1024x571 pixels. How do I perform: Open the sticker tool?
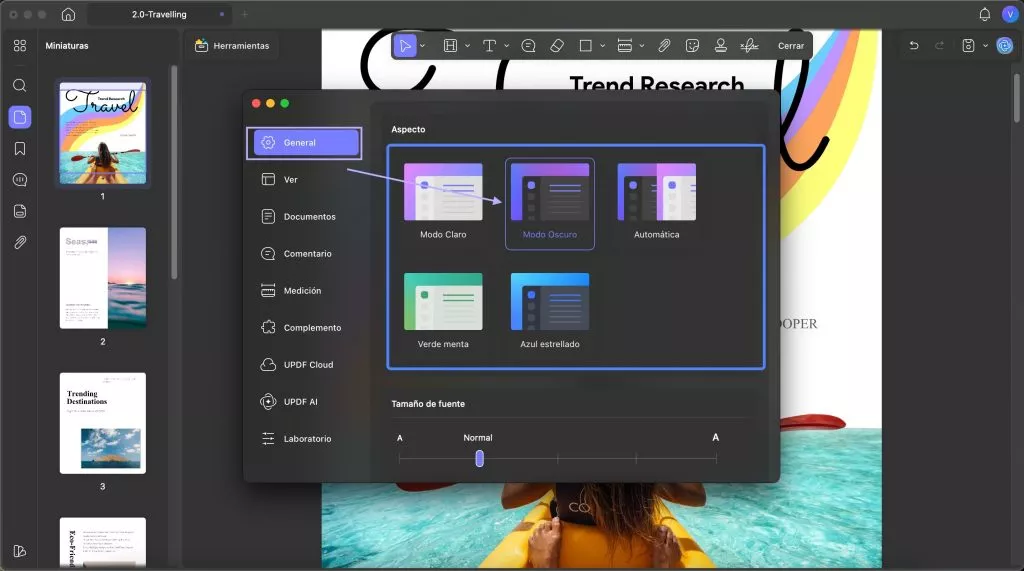point(692,46)
